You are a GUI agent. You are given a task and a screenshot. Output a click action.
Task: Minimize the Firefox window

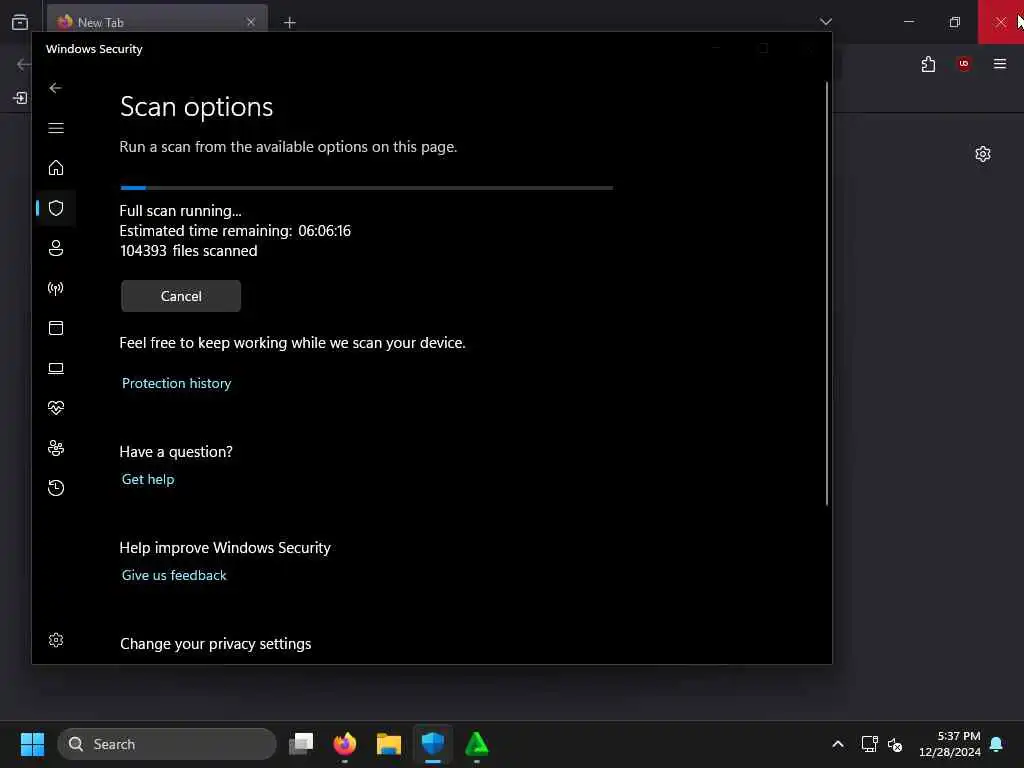pyautogui.click(x=909, y=22)
